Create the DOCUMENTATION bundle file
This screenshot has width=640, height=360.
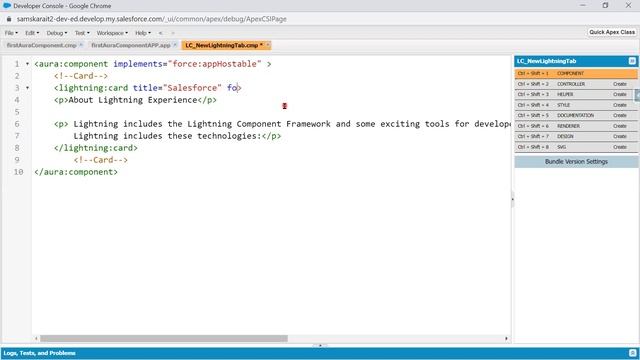(620, 116)
